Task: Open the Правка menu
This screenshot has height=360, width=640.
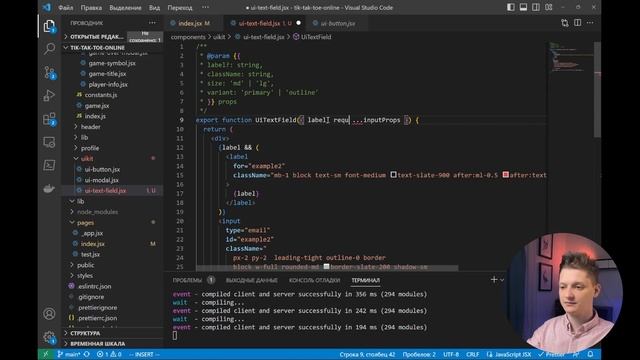Action: [91, 8]
